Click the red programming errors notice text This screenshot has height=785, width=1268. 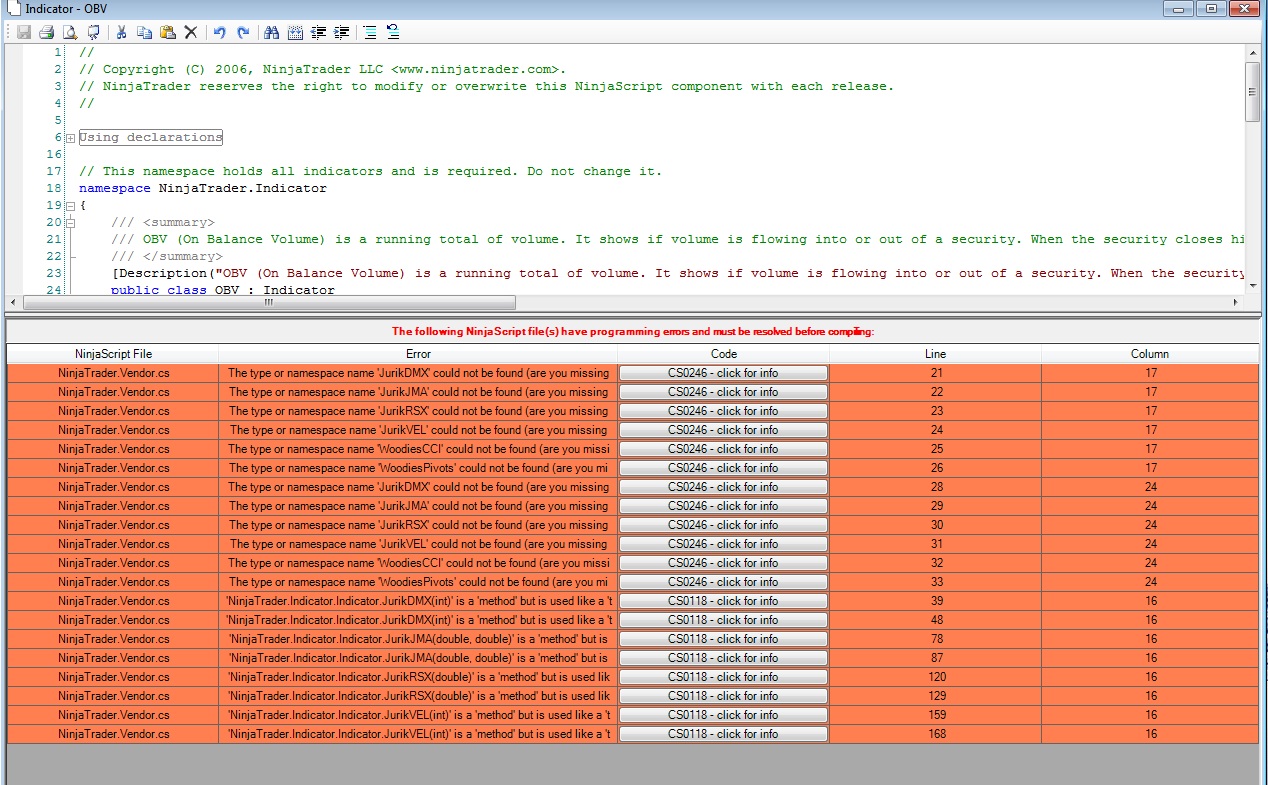click(633, 332)
